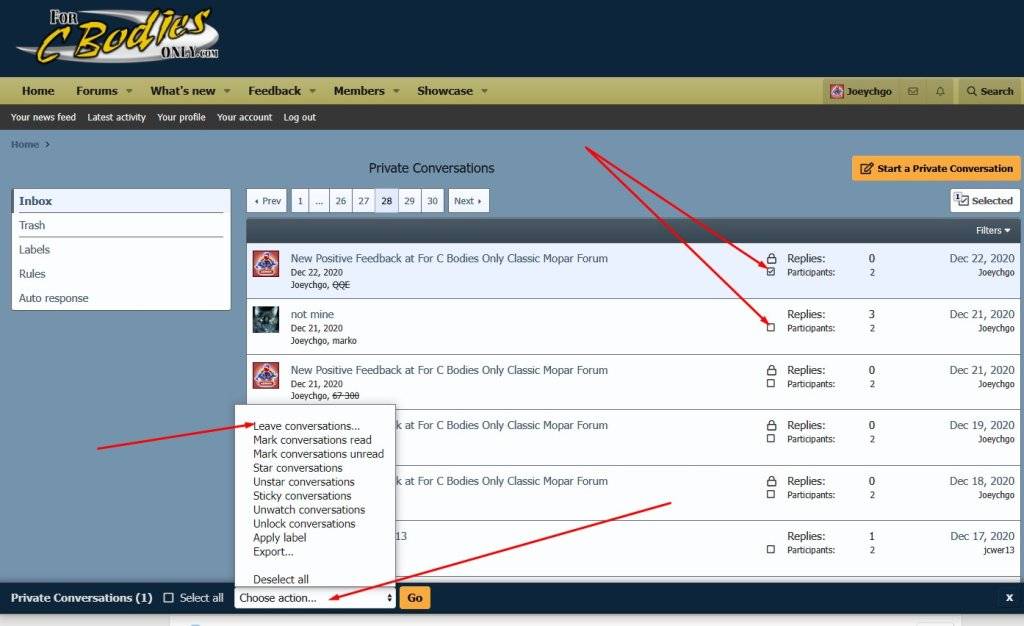Click the lock icon on the Dec 19 conversation

coord(773,425)
